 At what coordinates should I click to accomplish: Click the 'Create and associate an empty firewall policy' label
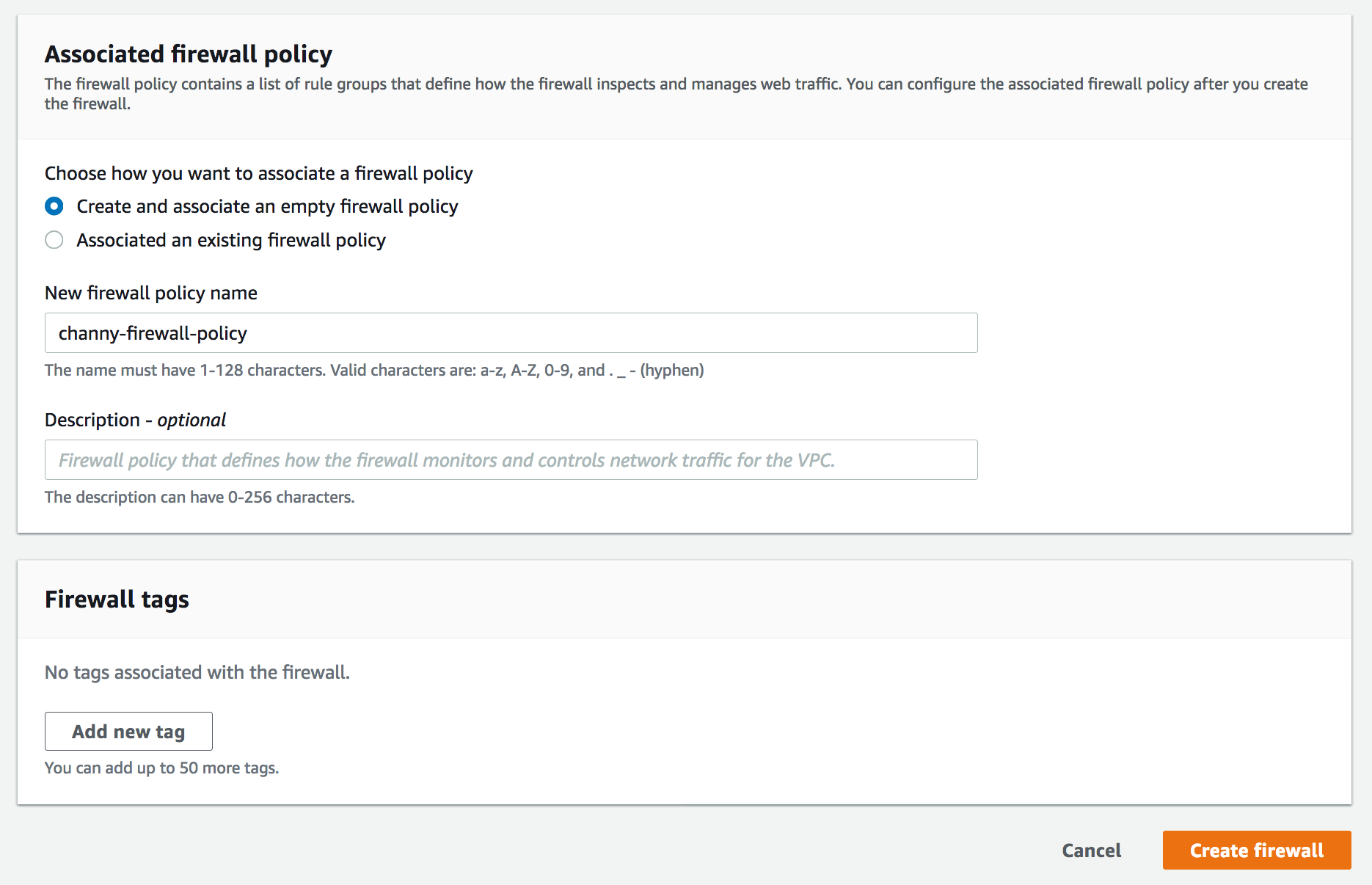(267, 207)
